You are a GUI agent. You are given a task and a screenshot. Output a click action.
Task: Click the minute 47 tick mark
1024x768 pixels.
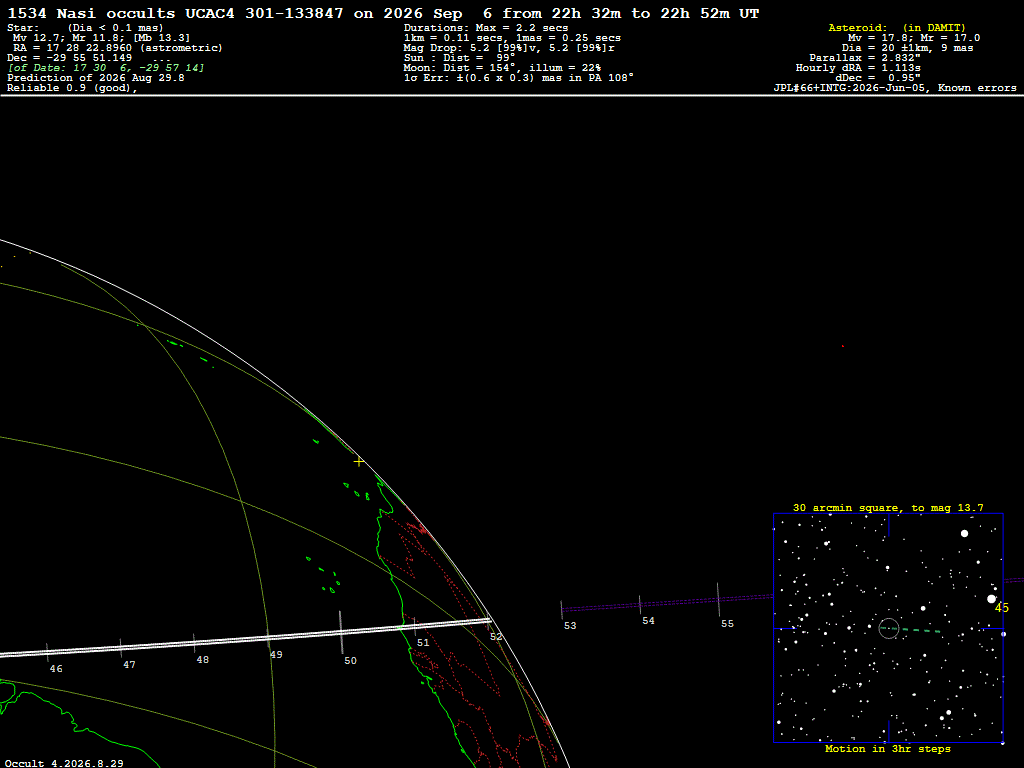121,648
